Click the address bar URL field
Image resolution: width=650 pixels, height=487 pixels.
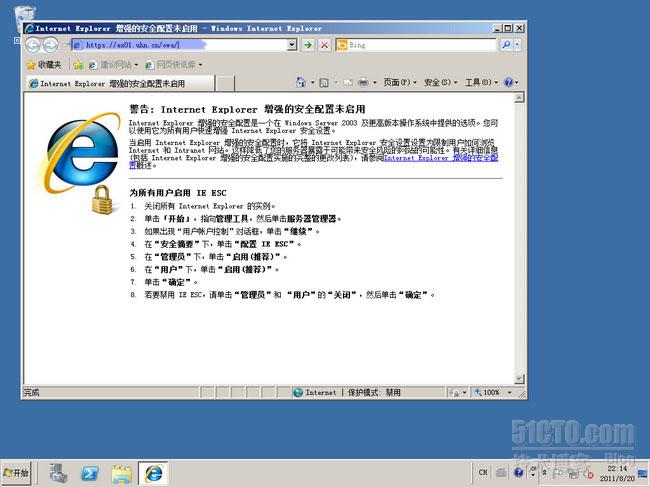179,45
